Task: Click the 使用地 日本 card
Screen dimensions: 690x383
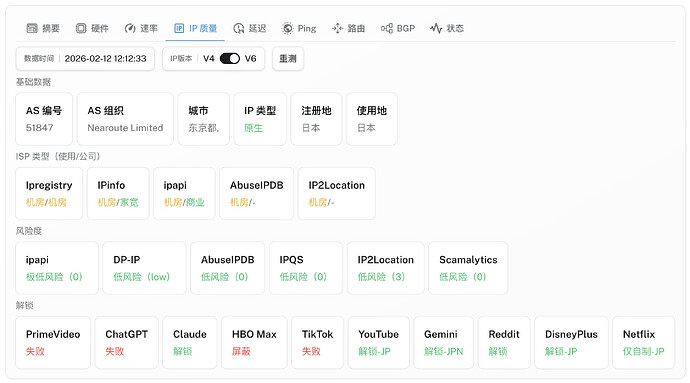Action: [x=372, y=119]
